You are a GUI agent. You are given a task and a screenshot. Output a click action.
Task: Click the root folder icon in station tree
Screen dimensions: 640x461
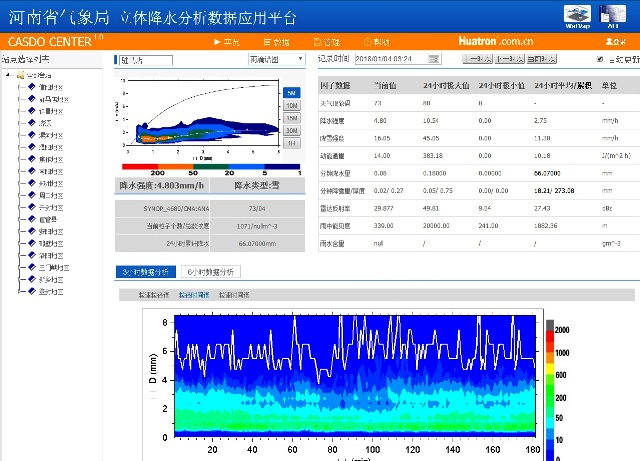pyautogui.click(x=19, y=75)
